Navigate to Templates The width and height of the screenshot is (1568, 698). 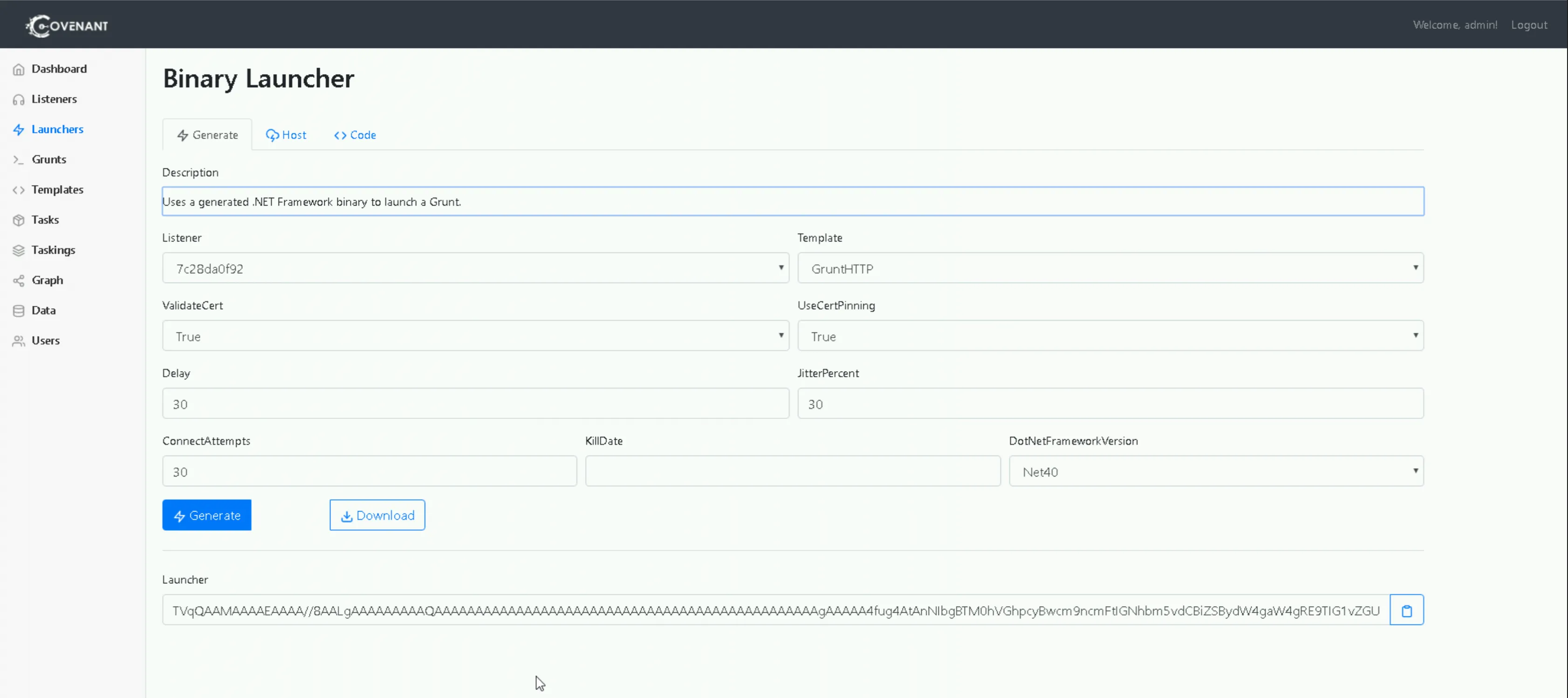(57, 189)
